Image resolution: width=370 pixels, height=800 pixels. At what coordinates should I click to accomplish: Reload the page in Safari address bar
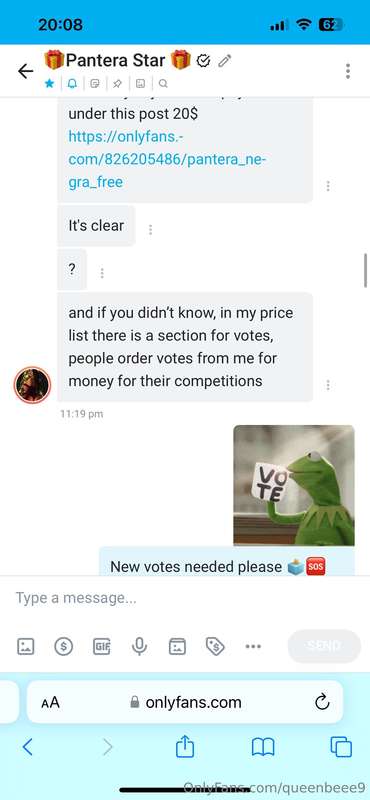322,703
